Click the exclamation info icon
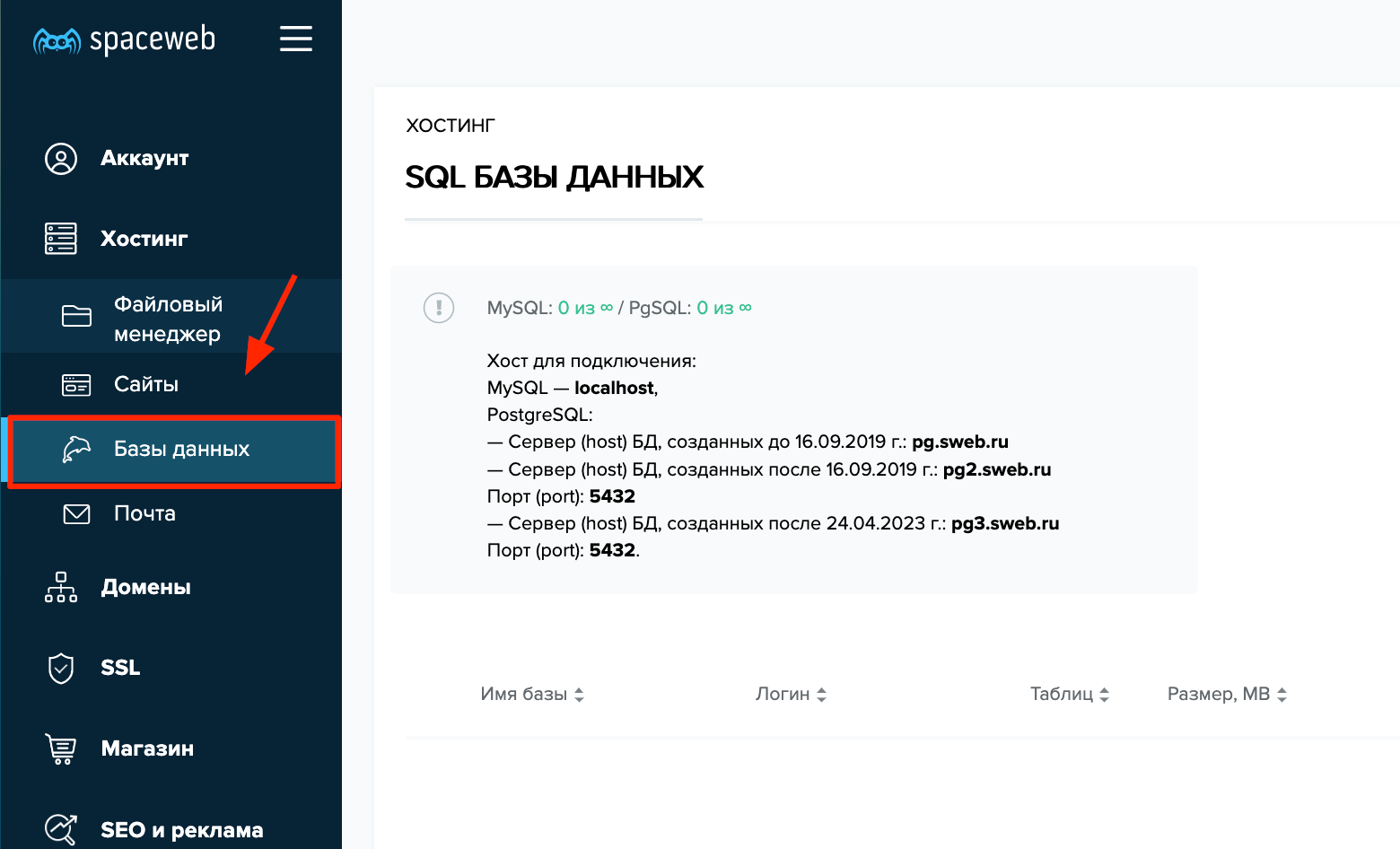The image size is (1400, 849). point(439,308)
